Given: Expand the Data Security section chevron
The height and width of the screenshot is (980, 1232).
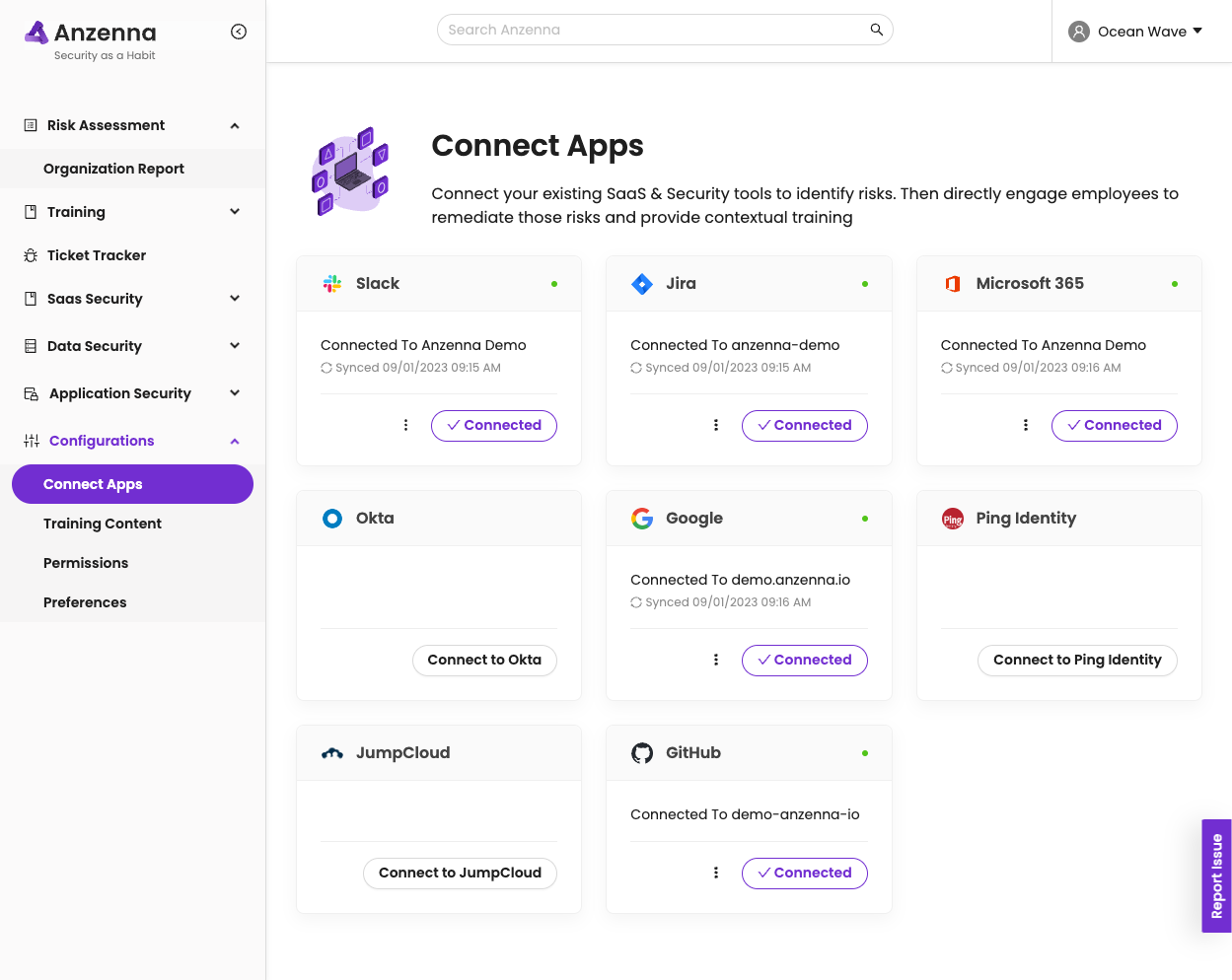Looking at the screenshot, I should tap(235, 346).
